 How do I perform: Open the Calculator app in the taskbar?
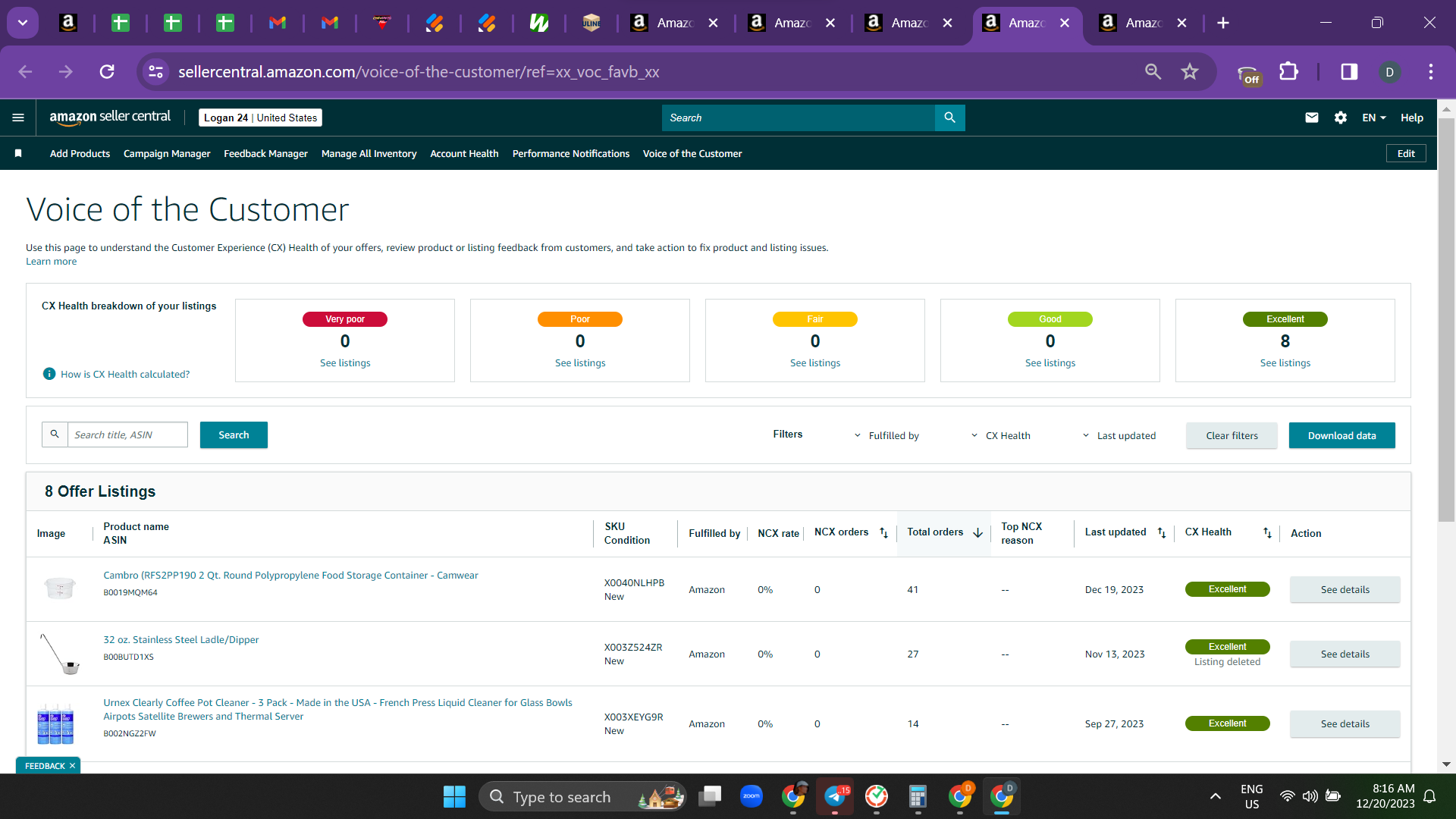[x=918, y=796]
